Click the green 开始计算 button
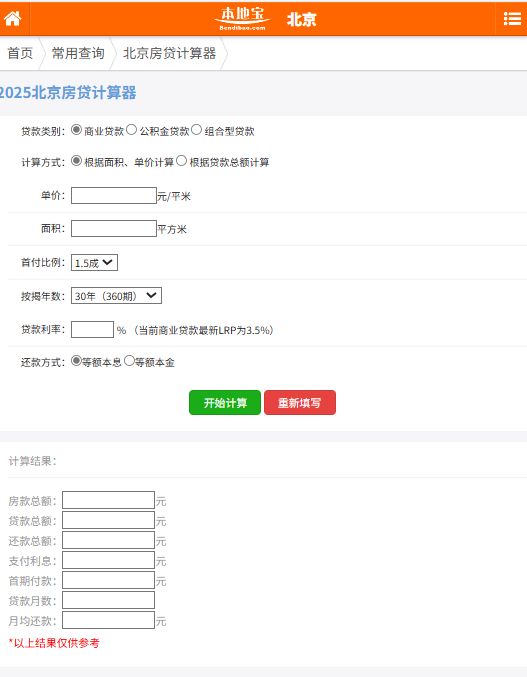Viewport: 527px width, 677px height. pyautogui.click(x=225, y=402)
